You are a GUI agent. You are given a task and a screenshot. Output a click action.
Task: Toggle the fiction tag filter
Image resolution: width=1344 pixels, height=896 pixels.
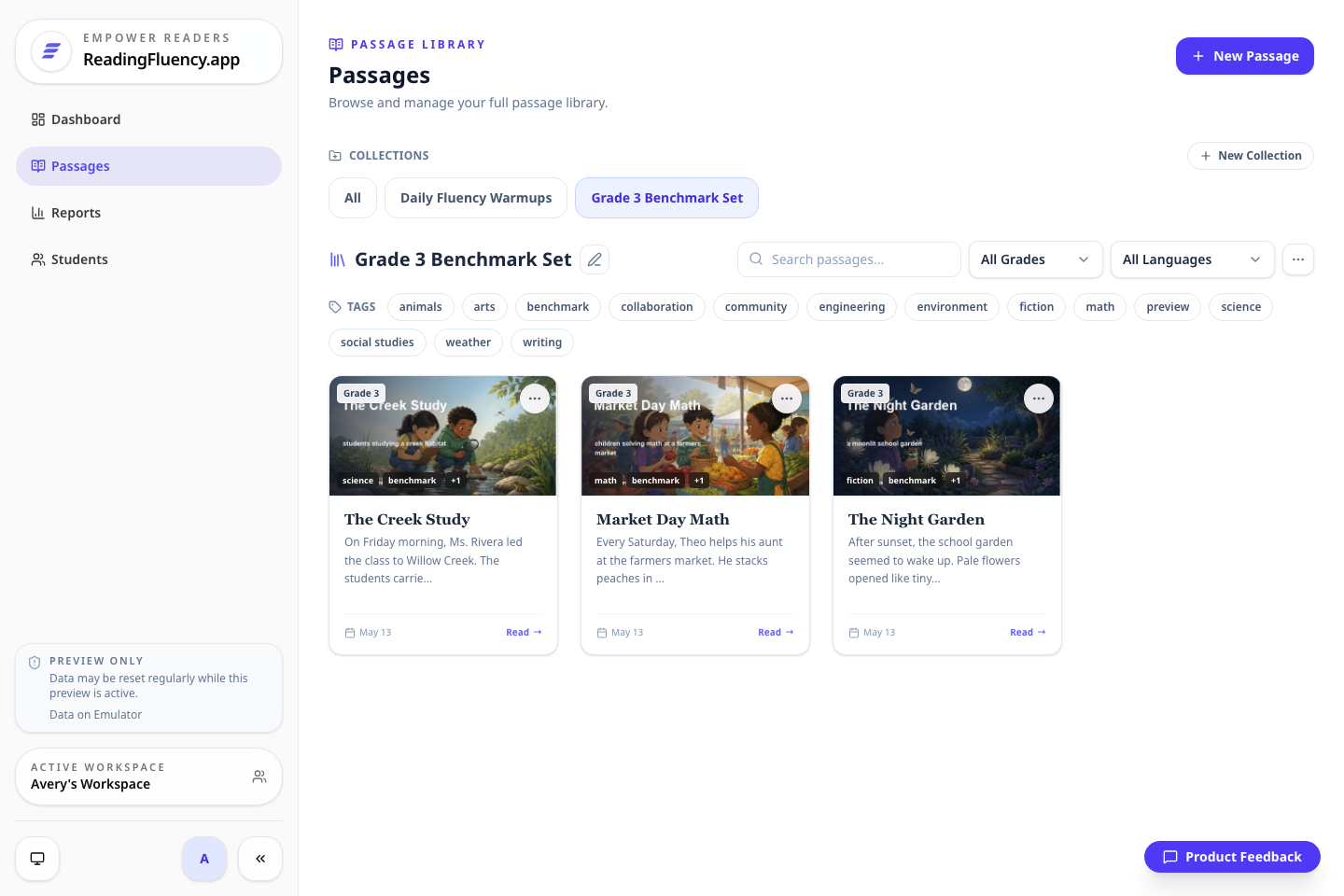click(x=1036, y=307)
